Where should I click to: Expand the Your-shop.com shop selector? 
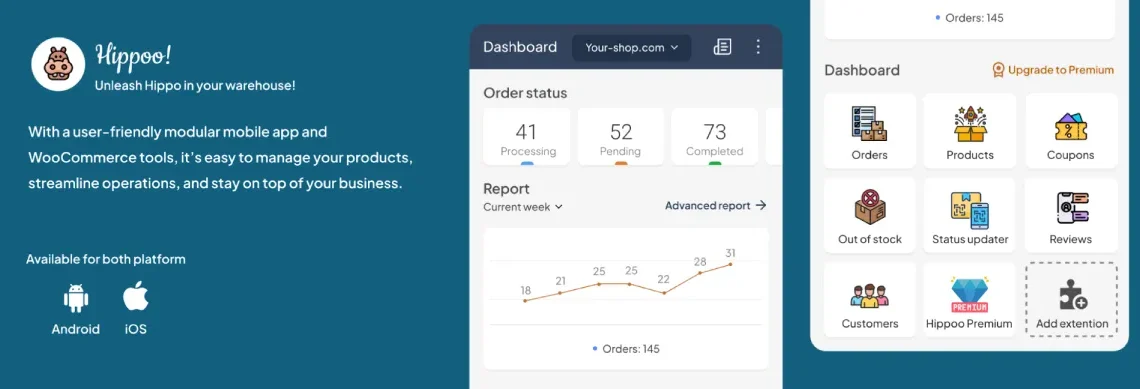[631, 47]
